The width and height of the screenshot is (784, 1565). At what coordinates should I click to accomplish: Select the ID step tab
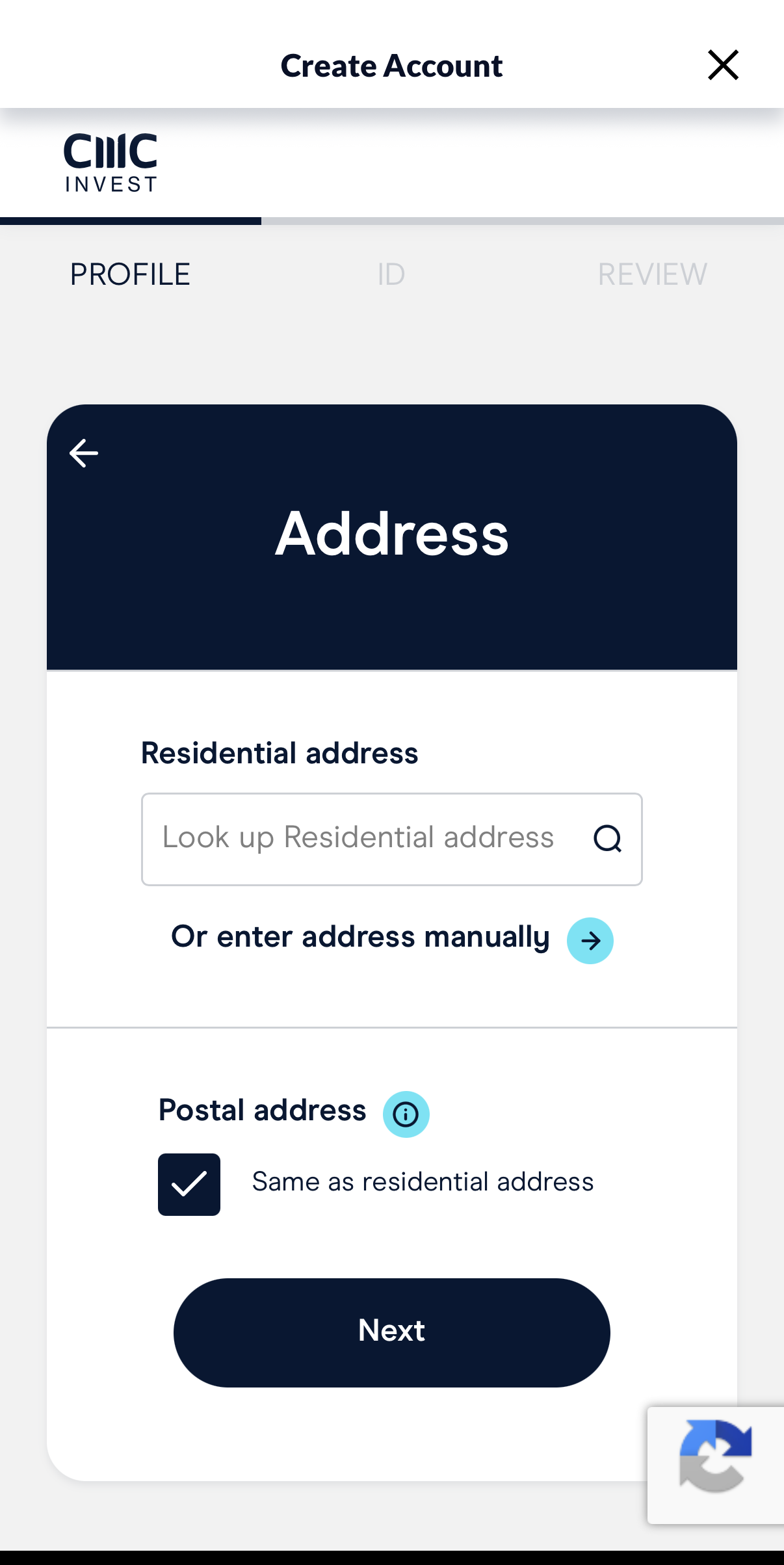pos(391,274)
